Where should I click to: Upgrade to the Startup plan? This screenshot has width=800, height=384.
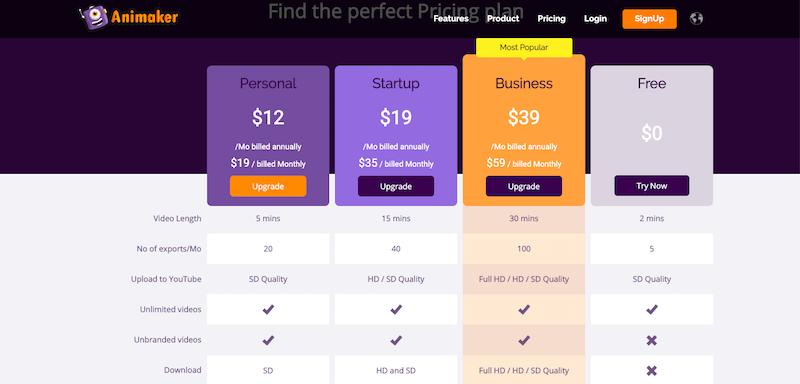(396, 186)
